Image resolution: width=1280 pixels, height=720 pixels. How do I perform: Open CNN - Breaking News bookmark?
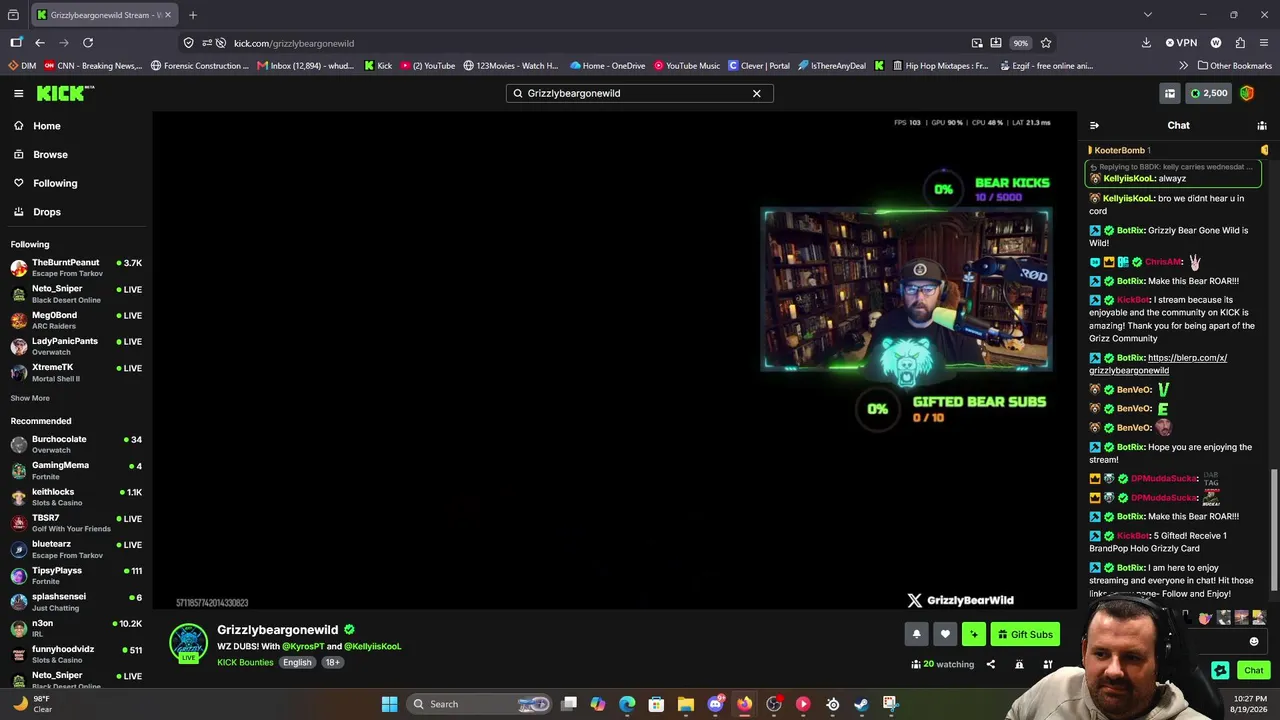pos(93,66)
